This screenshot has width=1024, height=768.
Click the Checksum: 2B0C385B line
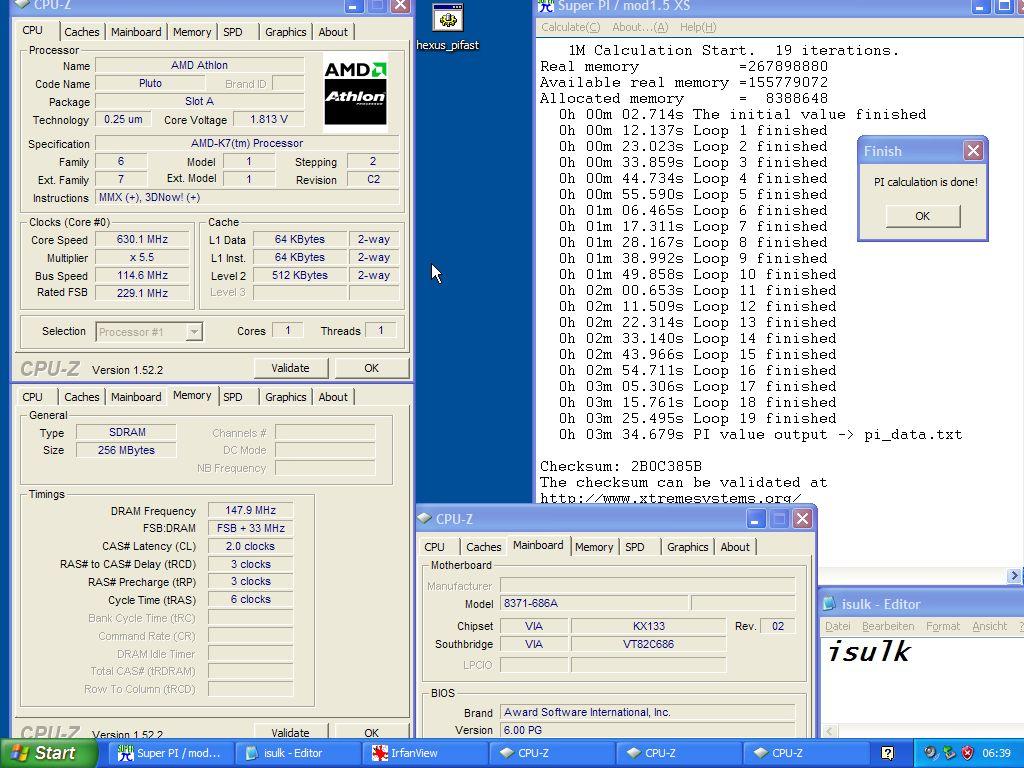620,466
